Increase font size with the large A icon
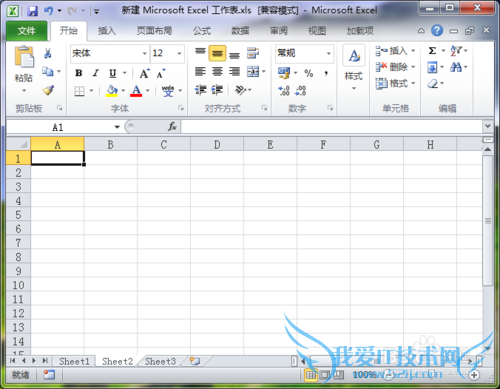The image size is (500, 389). coord(144,73)
